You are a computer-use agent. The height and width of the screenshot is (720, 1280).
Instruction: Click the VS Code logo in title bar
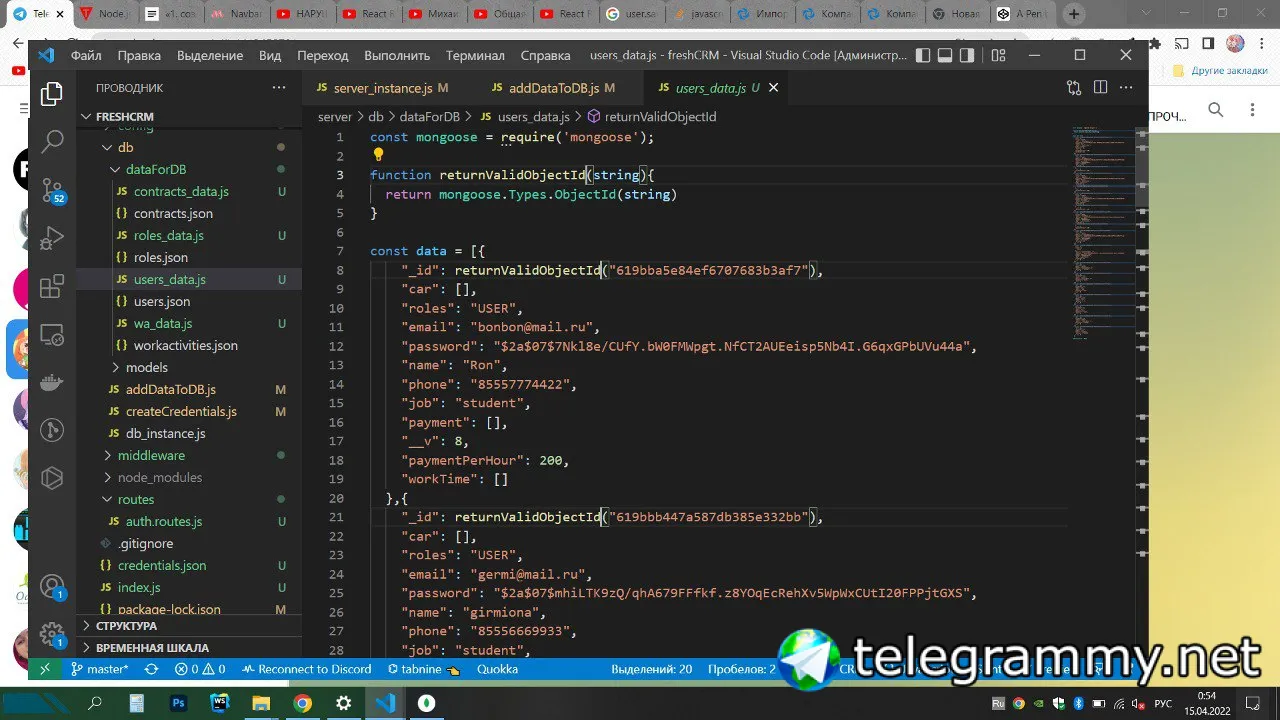tap(46, 56)
